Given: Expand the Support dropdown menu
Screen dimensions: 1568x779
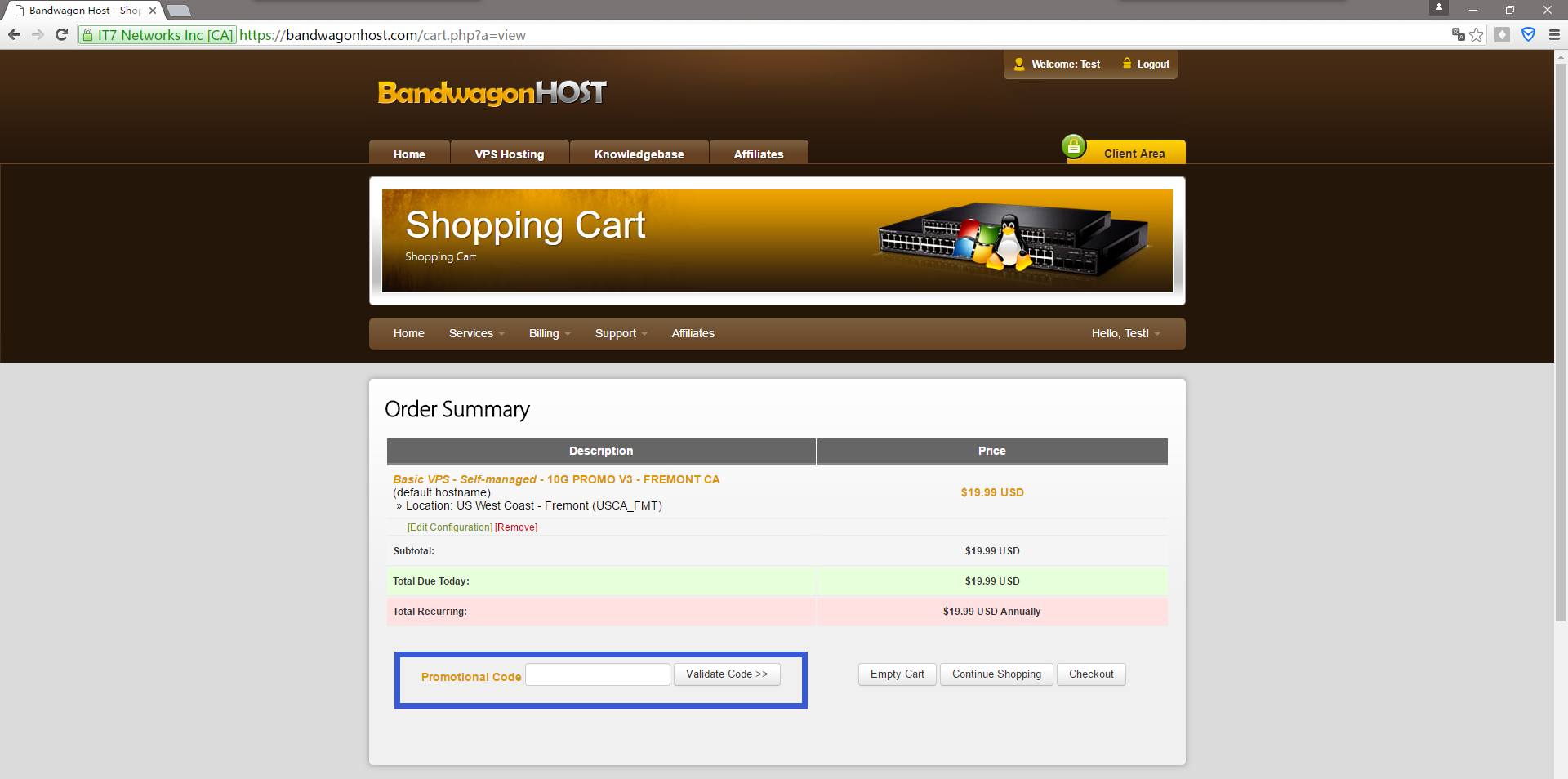Looking at the screenshot, I should coord(621,333).
